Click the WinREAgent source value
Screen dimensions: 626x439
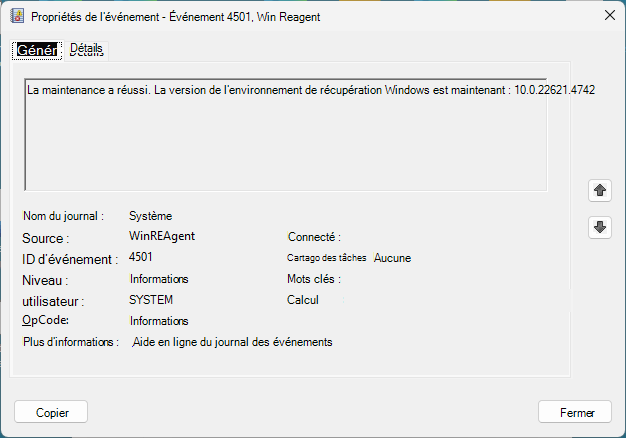coord(162,236)
